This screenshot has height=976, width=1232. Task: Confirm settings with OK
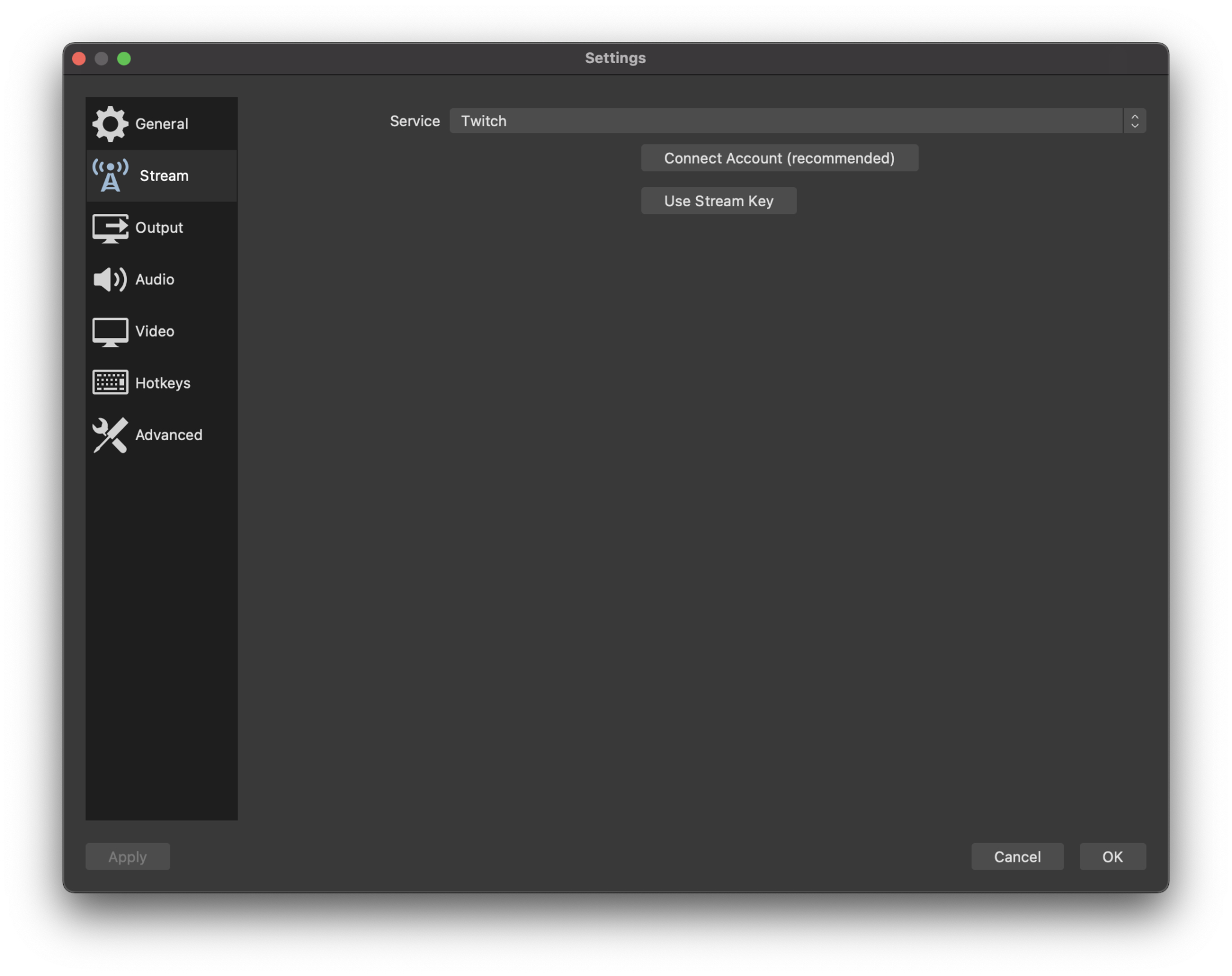(x=1112, y=856)
